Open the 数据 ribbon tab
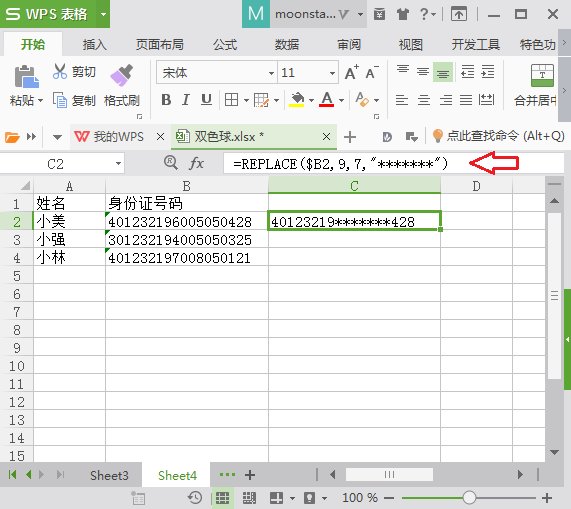Screen dimensions: 571x509 tap(287, 44)
